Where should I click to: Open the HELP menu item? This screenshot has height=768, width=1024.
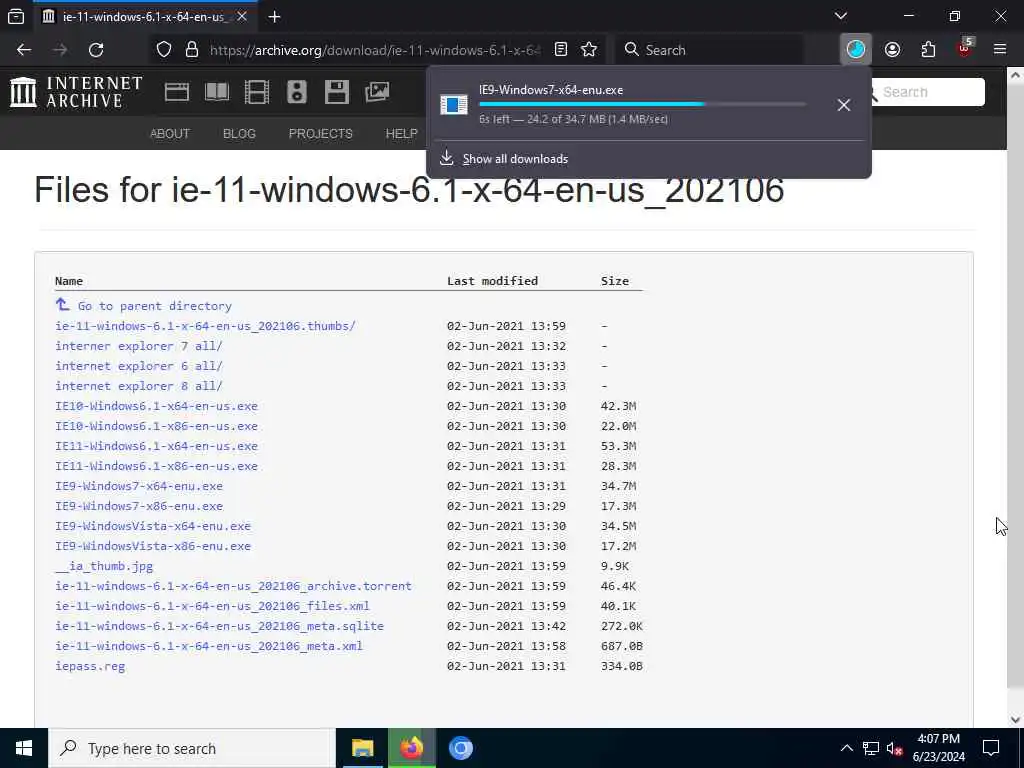click(401, 133)
